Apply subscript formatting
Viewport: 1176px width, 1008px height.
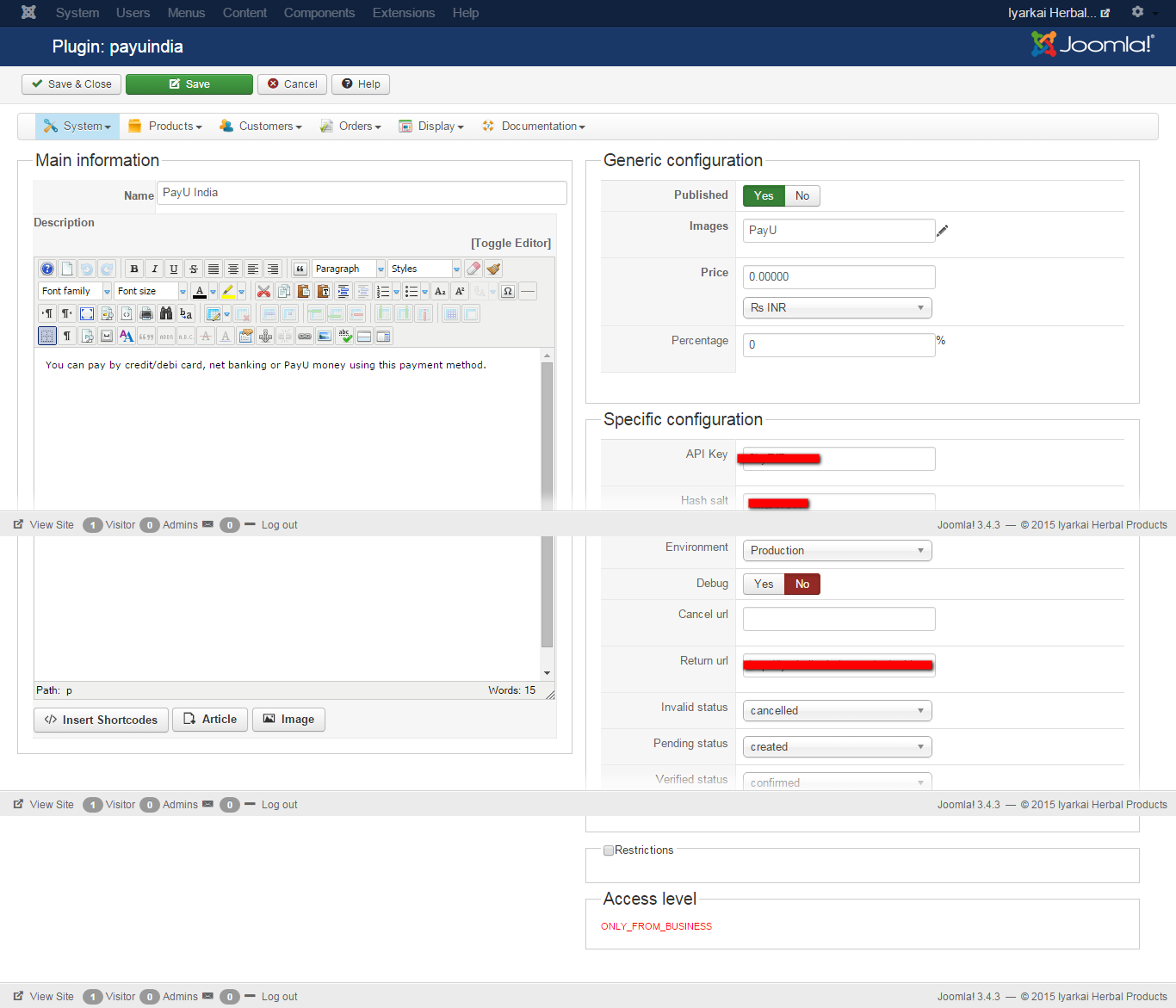pos(441,291)
